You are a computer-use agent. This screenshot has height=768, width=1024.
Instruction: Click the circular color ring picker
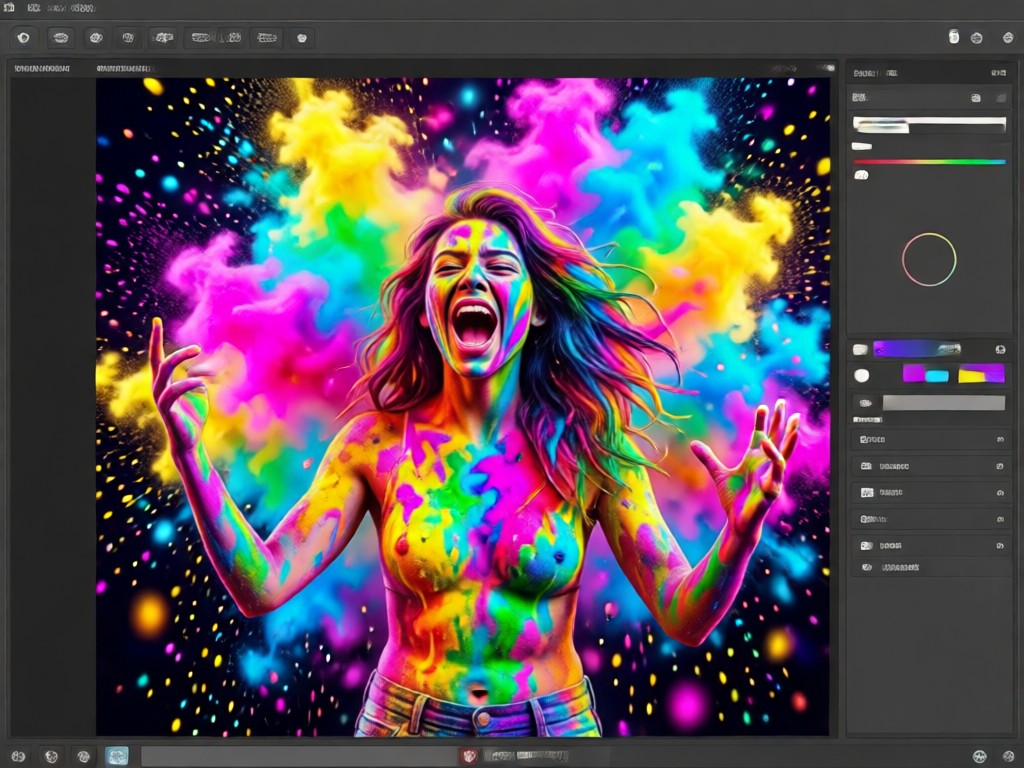929,259
